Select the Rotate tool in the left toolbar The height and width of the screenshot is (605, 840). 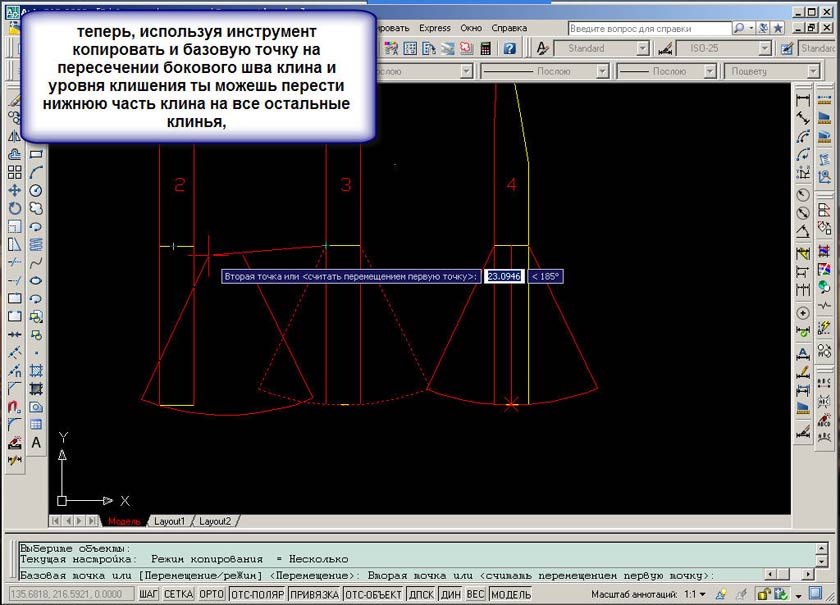pyautogui.click(x=14, y=208)
